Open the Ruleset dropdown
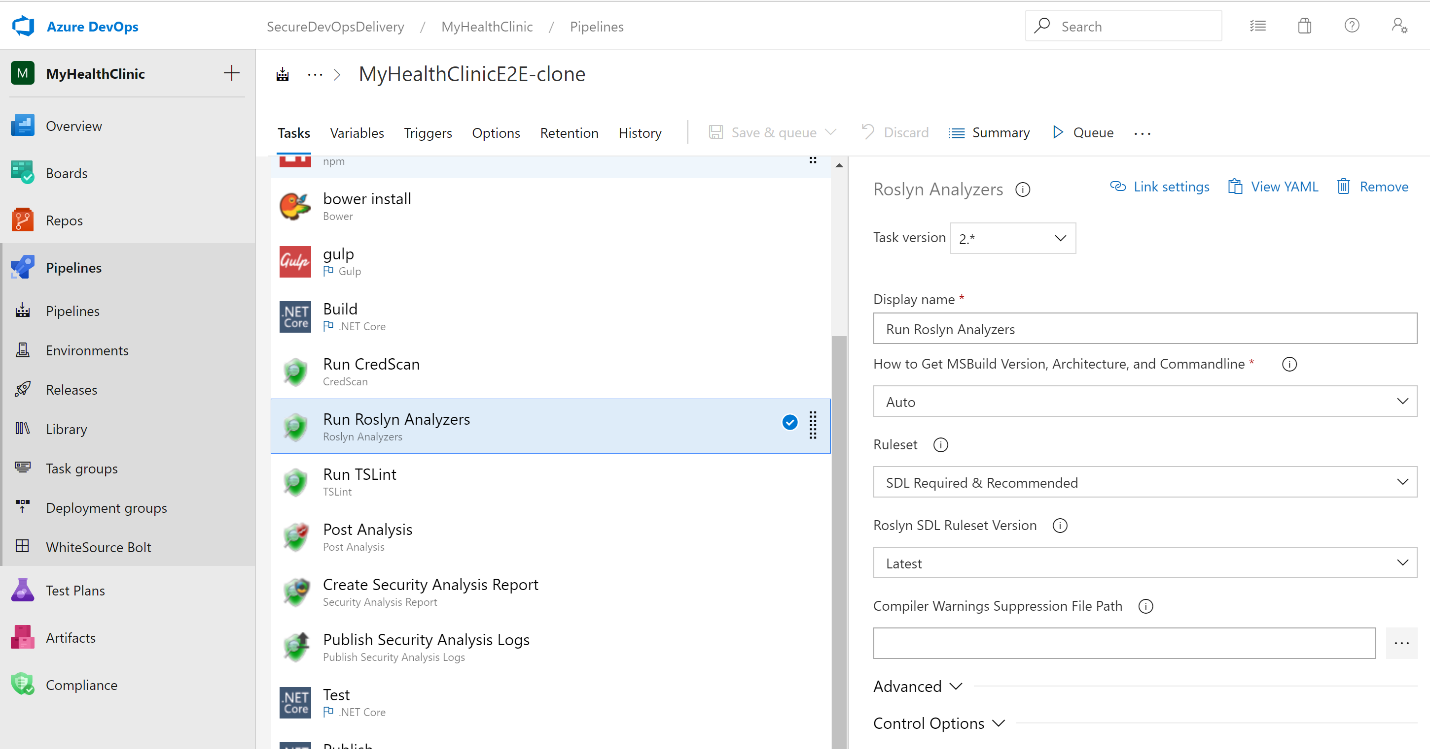Image resolution: width=1430 pixels, height=749 pixels. point(1144,482)
